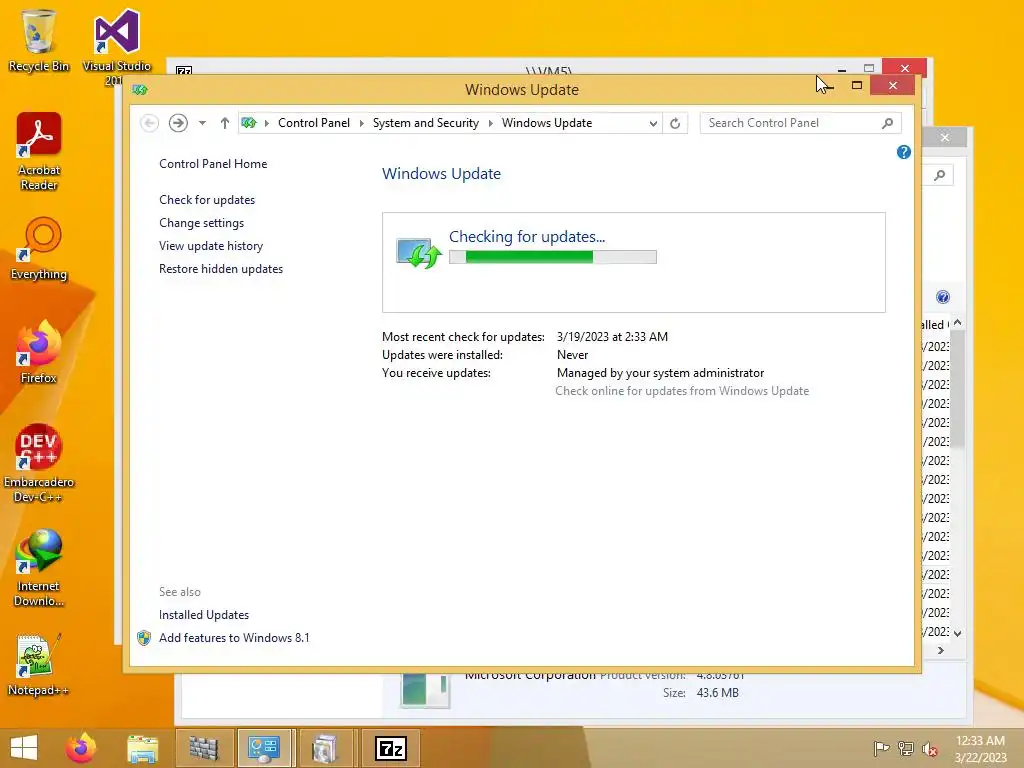Open the Embarcadero Dev-C++ shortcut

point(39,464)
